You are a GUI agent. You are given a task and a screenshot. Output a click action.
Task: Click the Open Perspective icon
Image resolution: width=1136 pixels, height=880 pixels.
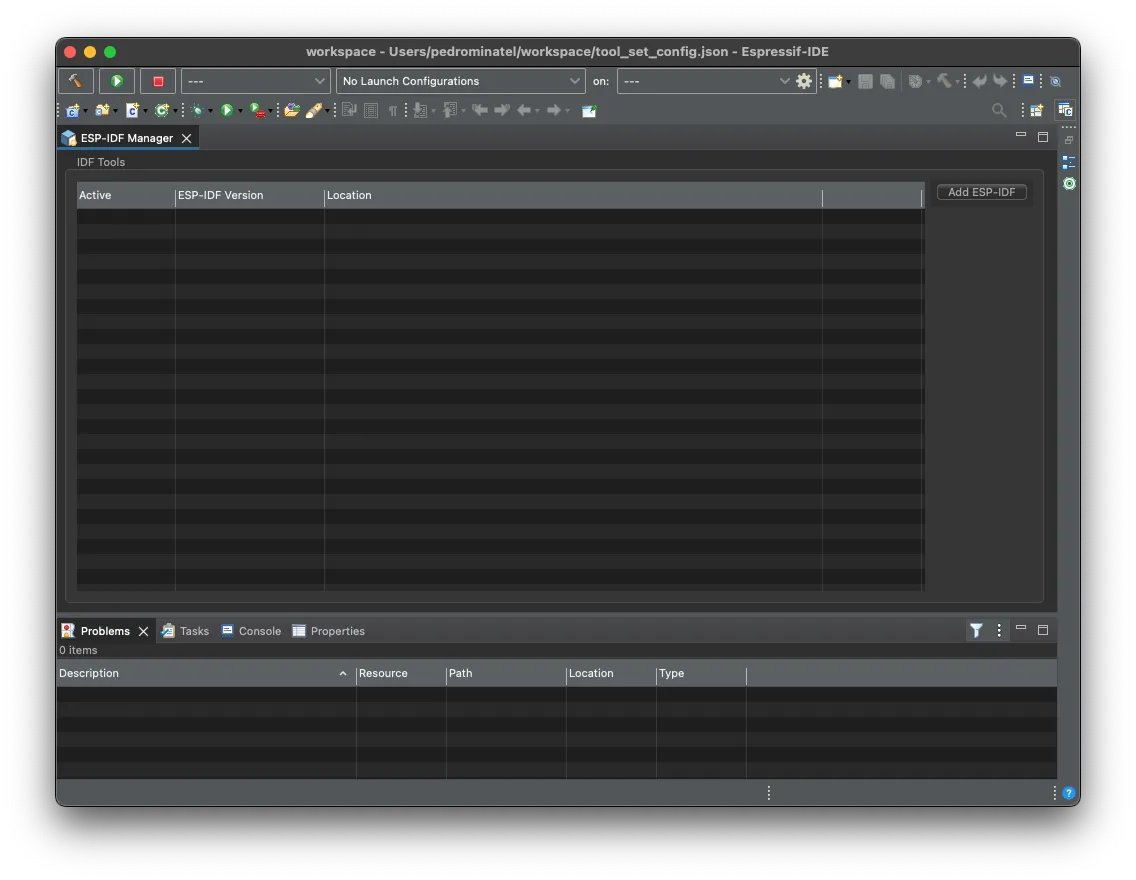(x=1036, y=111)
